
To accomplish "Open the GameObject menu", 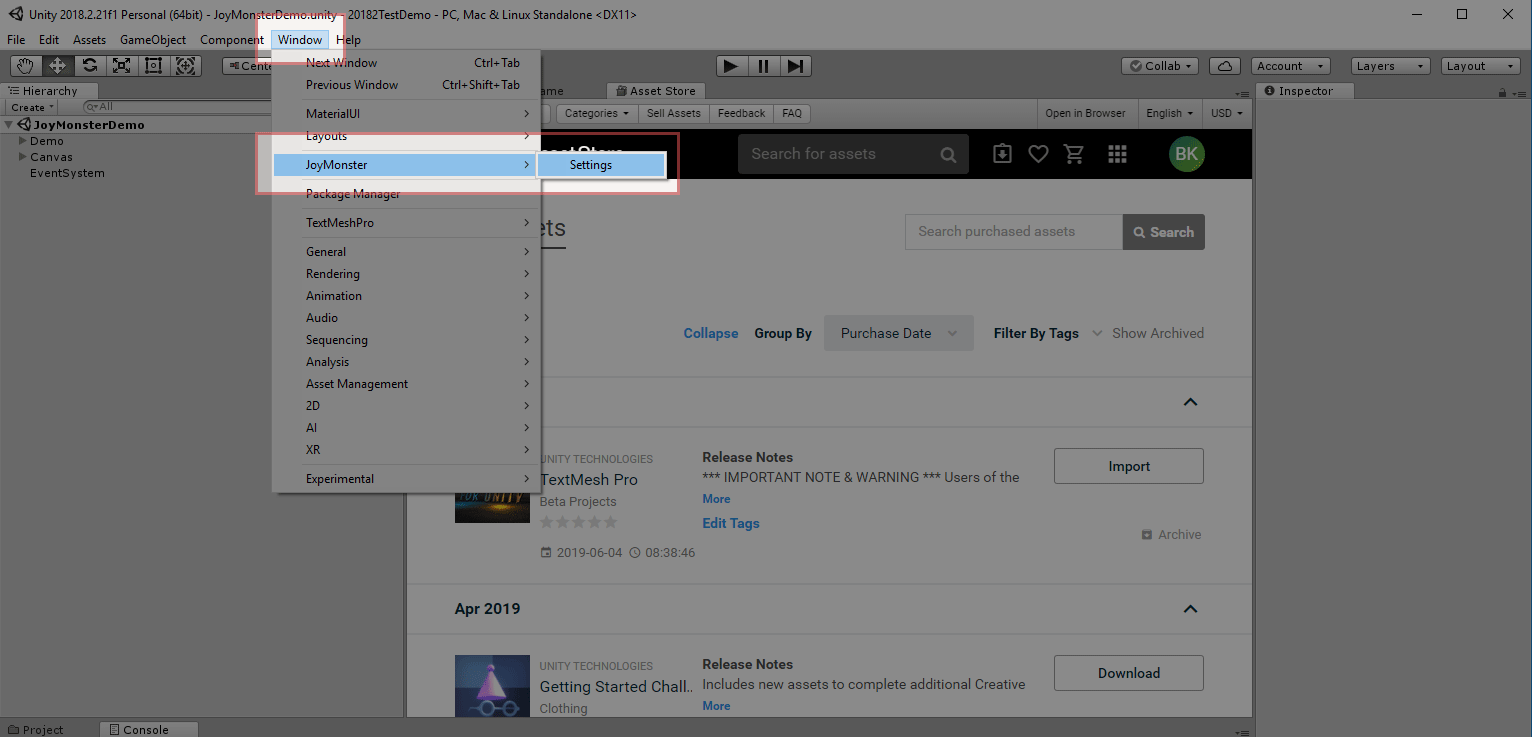I will click(x=153, y=40).
